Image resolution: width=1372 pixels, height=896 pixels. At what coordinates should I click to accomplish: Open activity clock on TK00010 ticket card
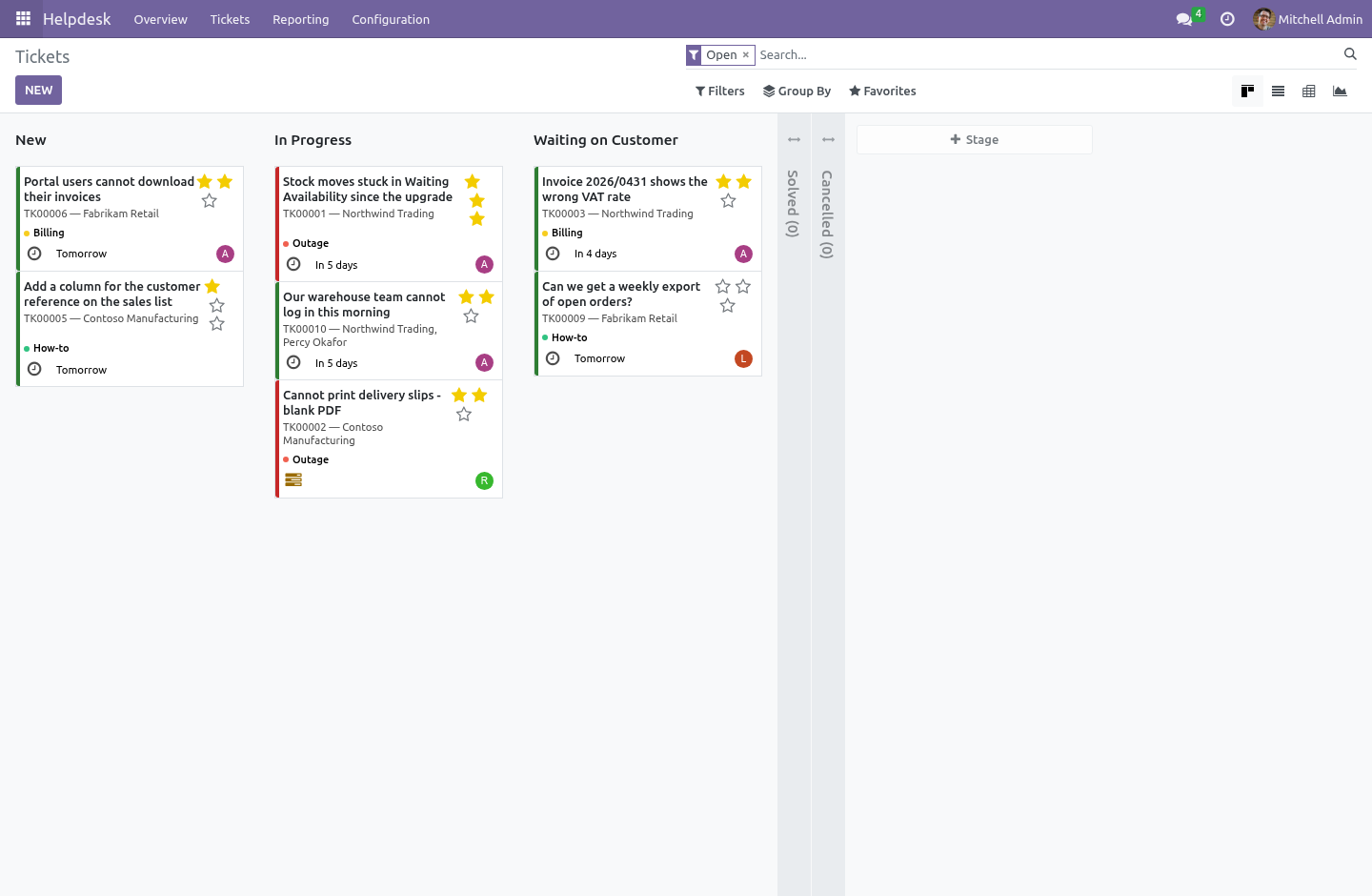click(x=293, y=362)
